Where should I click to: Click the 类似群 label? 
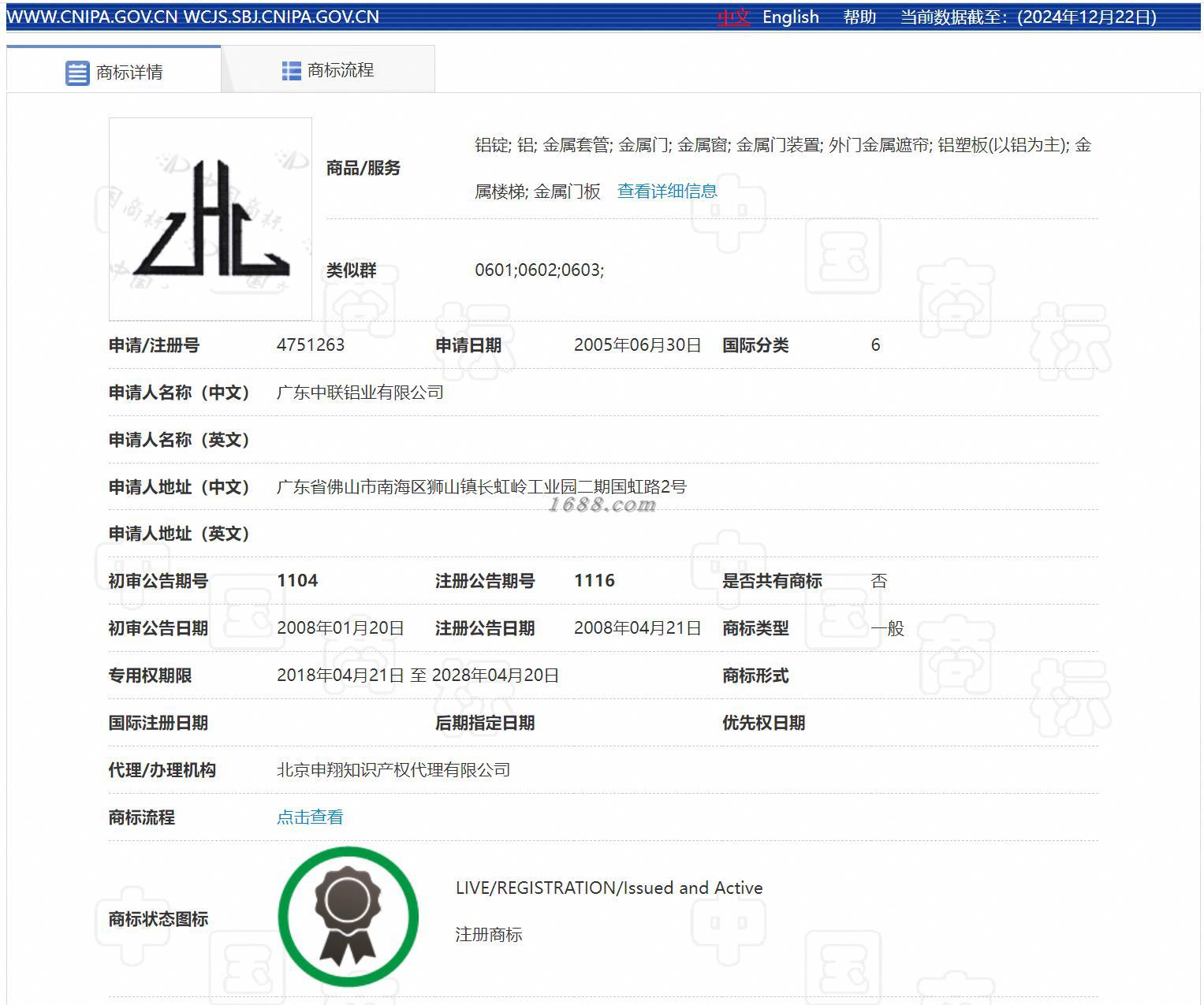351,270
